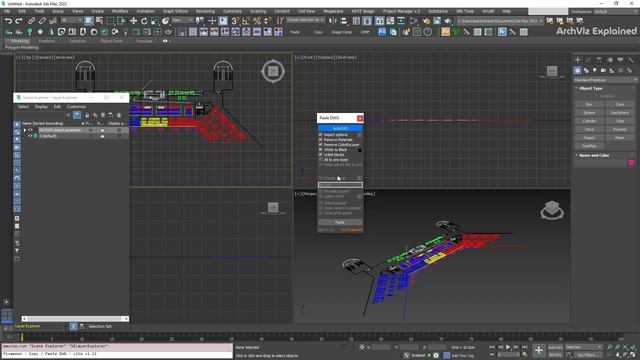Collapse the Name and Color rollout
Image resolution: width=640 pixels, height=360 pixels.
click(x=594, y=156)
